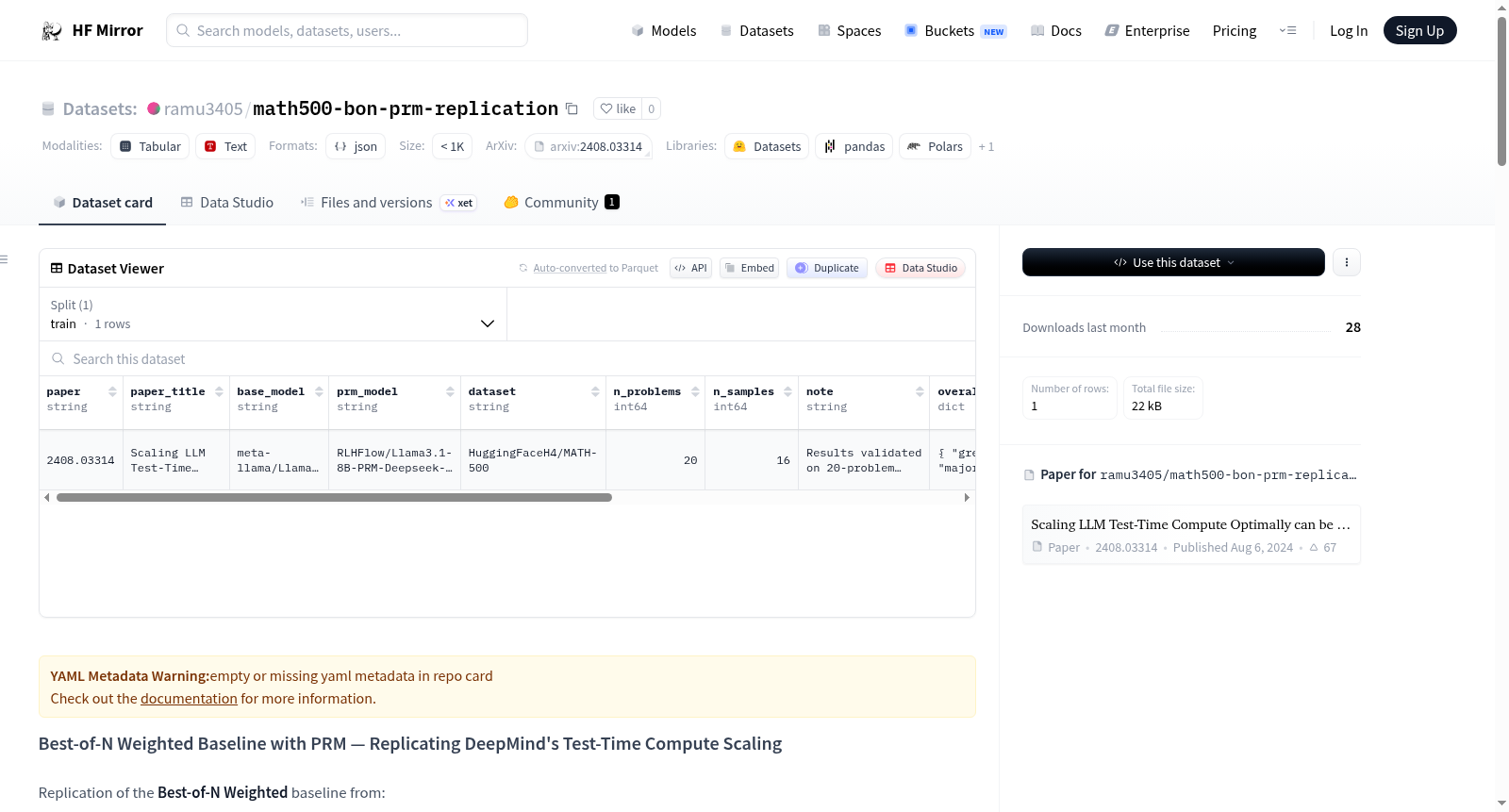This screenshot has width=1509, height=812.
Task: Go to Models in the top navigation
Action: click(664, 30)
